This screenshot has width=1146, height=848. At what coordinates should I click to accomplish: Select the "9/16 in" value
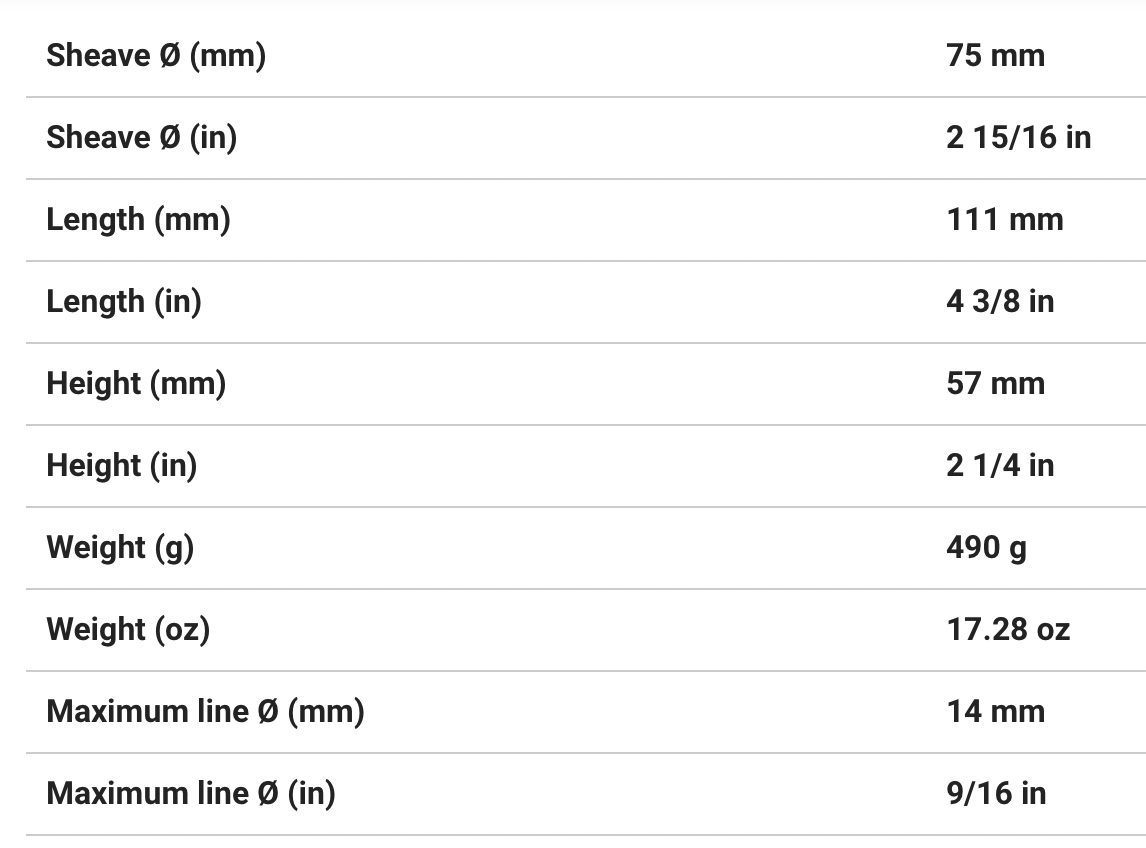tap(996, 794)
